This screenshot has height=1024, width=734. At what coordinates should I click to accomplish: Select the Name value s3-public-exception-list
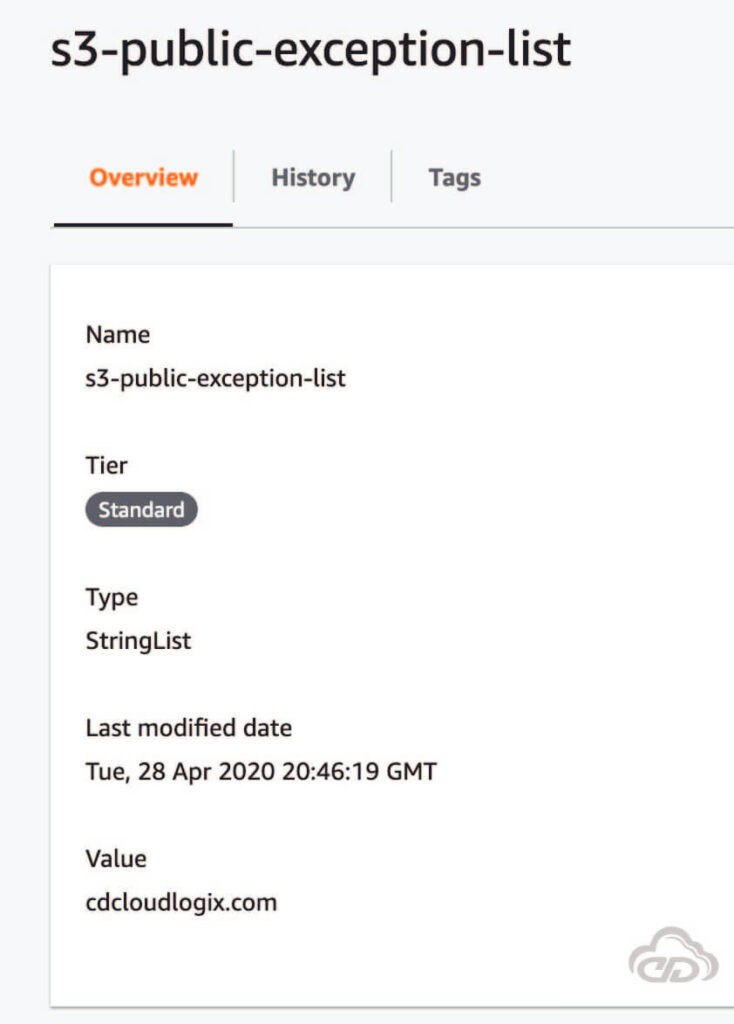217,378
